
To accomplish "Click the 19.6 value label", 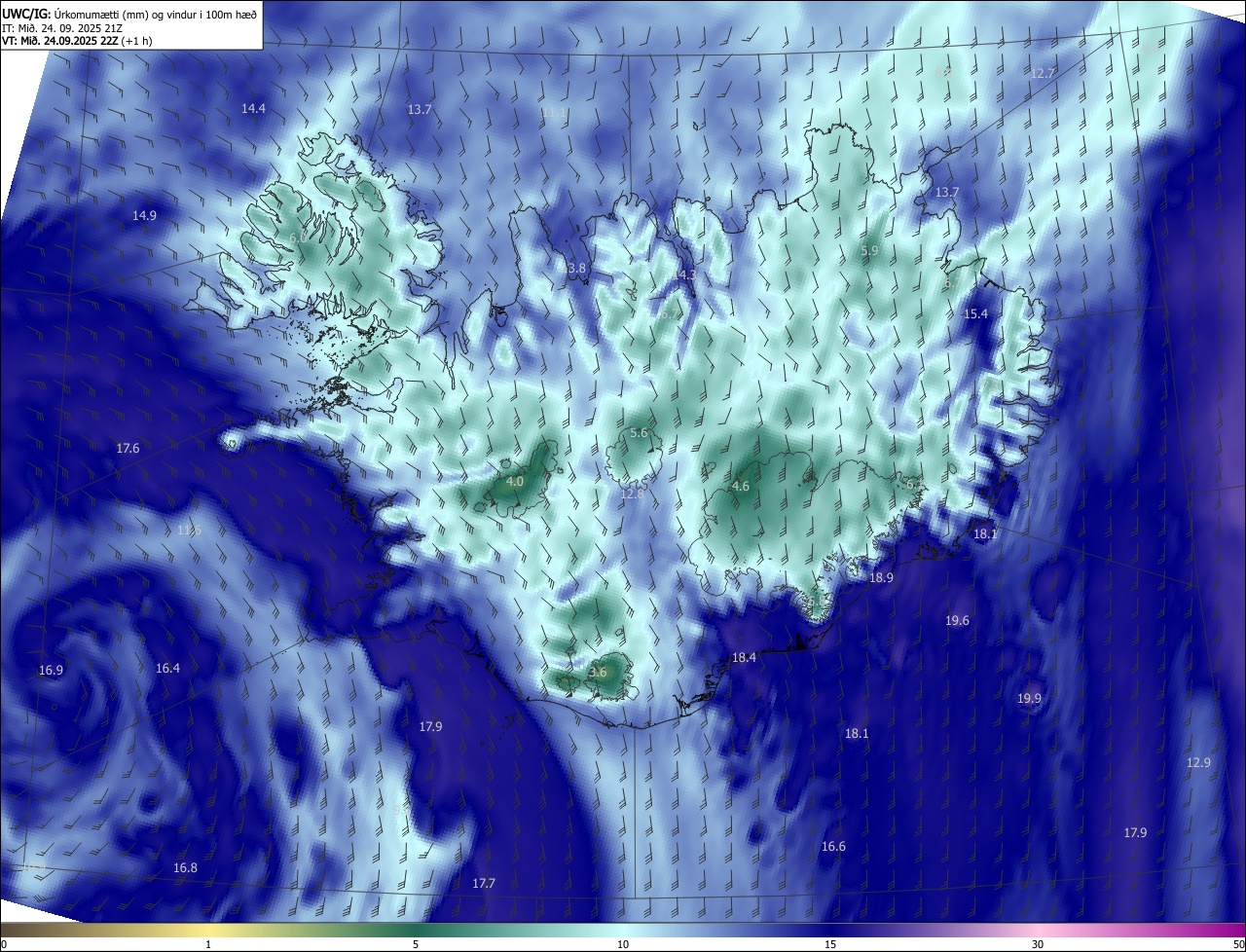I will pyautogui.click(x=957, y=621).
